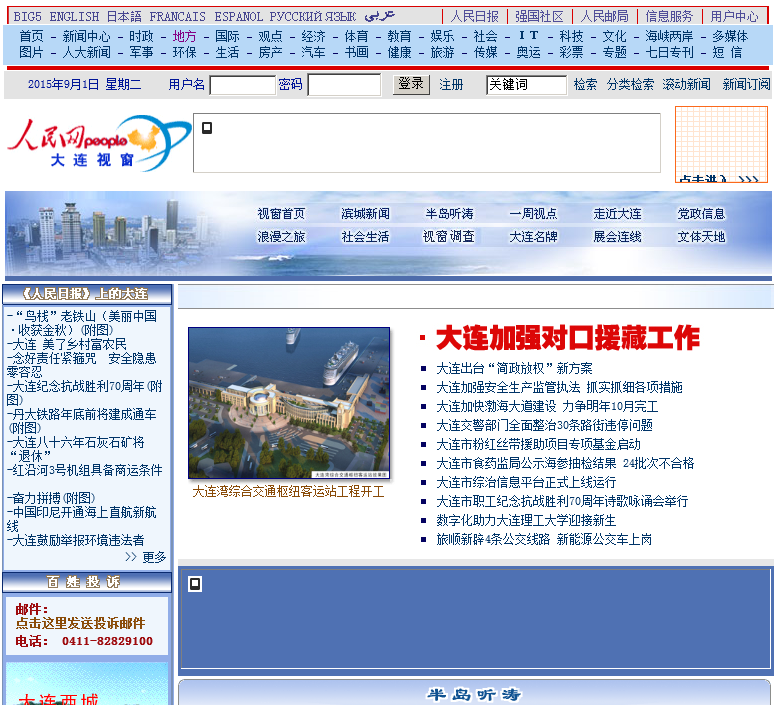Open 走近大连 tab
This screenshot has height=705, width=776.
617,214
